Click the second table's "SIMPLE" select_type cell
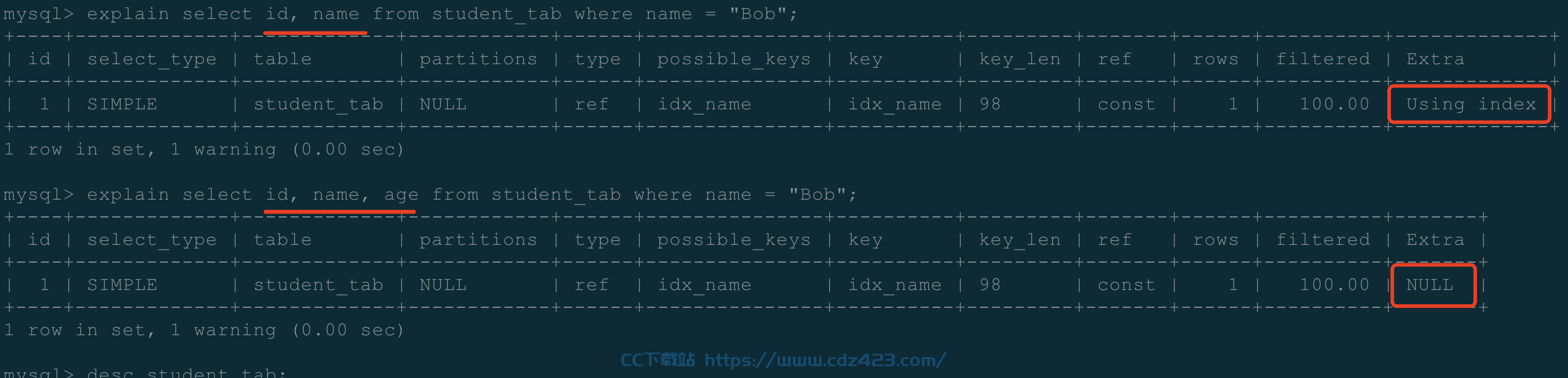 point(122,285)
